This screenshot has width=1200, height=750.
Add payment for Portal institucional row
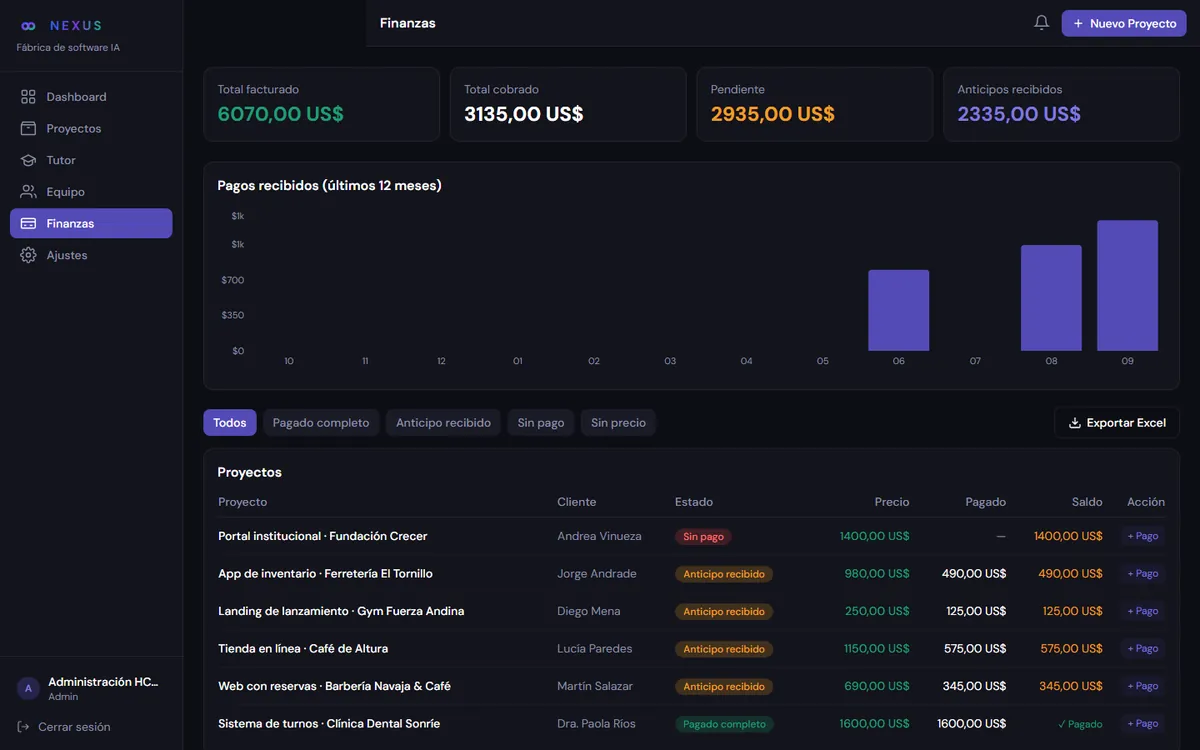tap(1143, 536)
